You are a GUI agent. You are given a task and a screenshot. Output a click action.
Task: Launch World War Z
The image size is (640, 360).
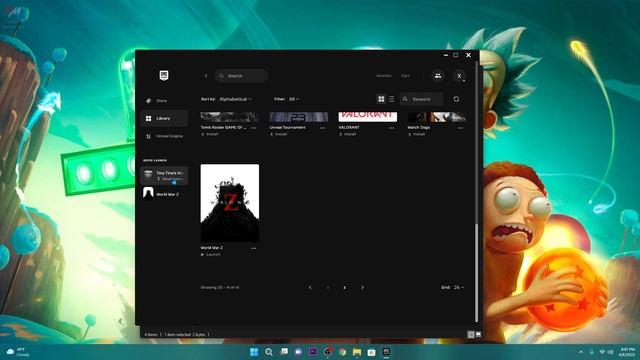[x=211, y=254]
